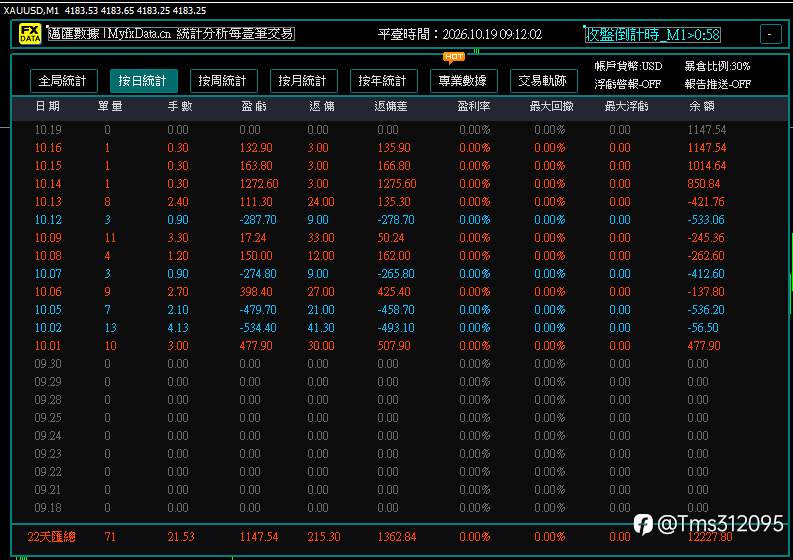Click the 余額 column header
This screenshot has width=793, height=560.
pos(701,106)
